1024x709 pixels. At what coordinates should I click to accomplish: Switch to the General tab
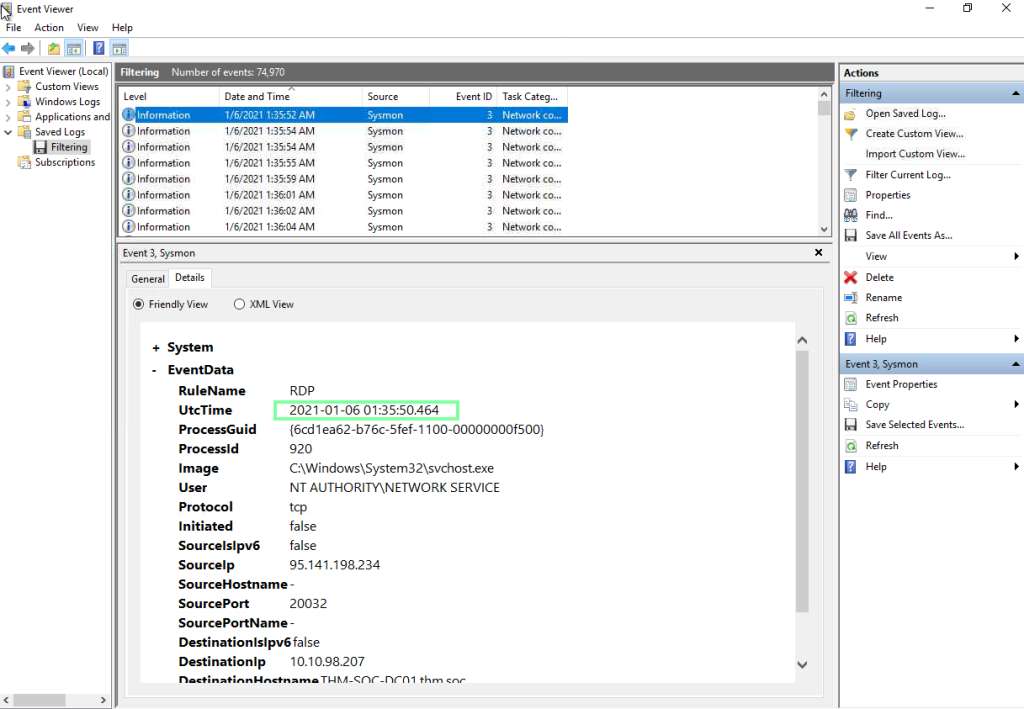(x=148, y=279)
